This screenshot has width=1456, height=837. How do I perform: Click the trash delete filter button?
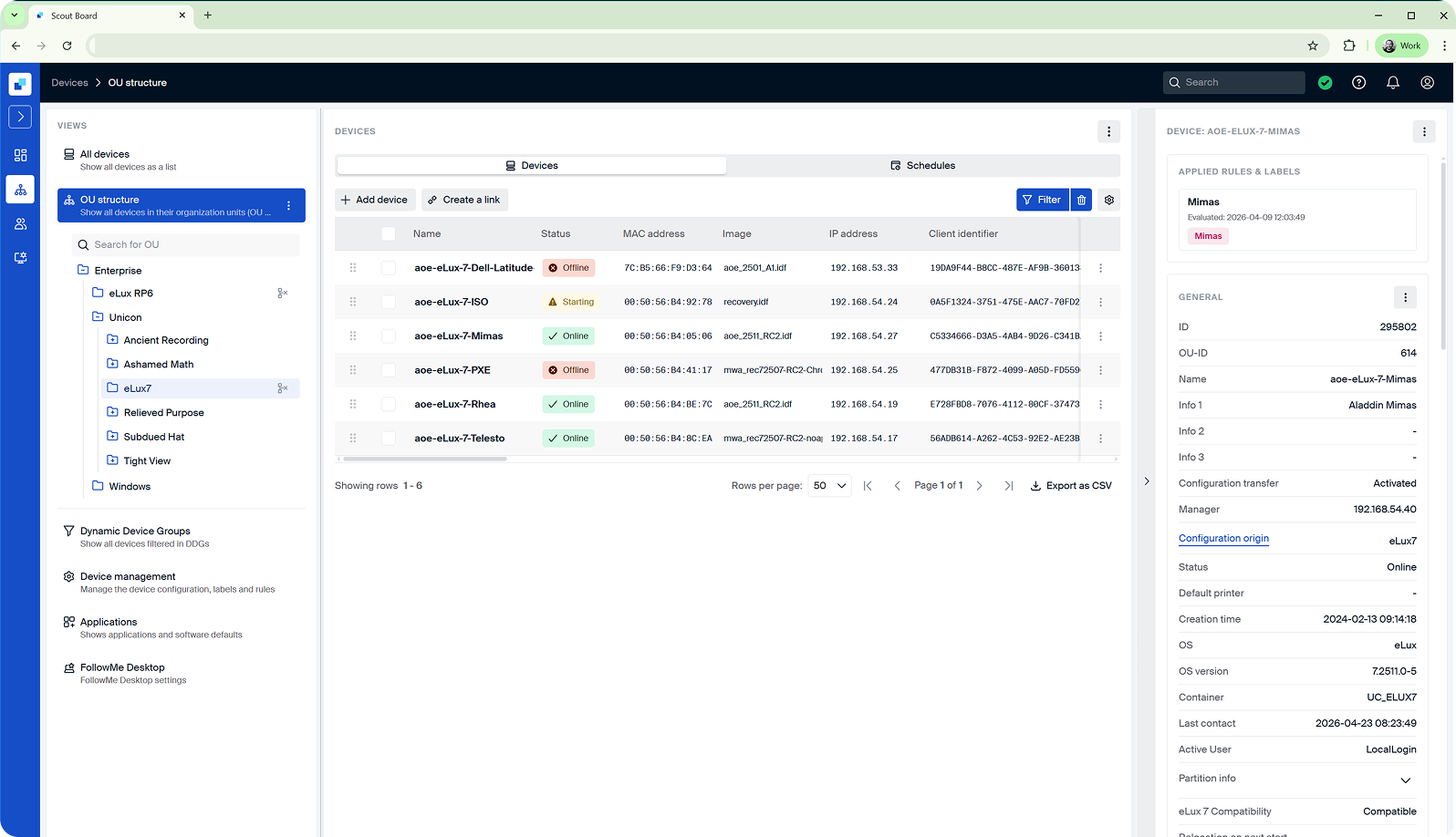[x=1082, y=200]
